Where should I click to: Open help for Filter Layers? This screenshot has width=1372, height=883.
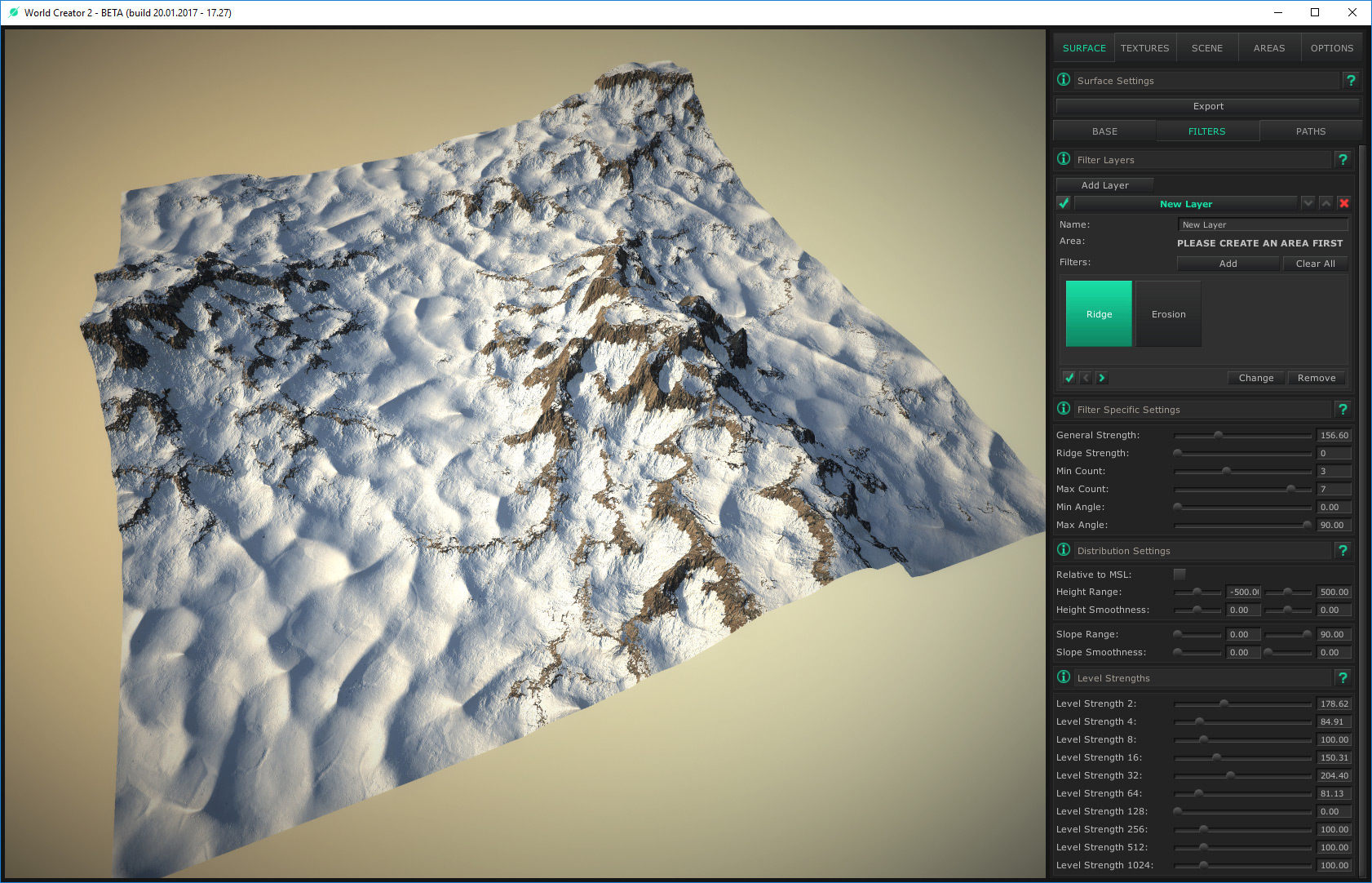click(1343, 159)
